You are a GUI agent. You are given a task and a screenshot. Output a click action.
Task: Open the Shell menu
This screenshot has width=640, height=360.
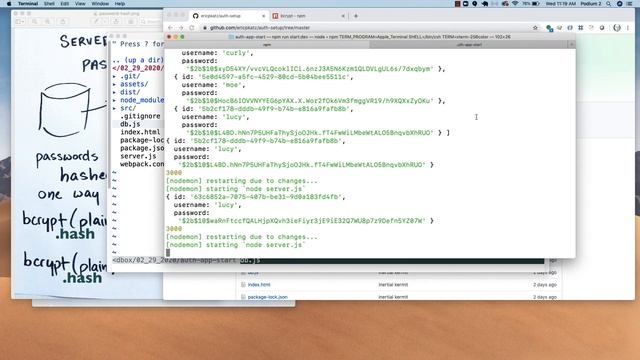[x=49, y=4]
